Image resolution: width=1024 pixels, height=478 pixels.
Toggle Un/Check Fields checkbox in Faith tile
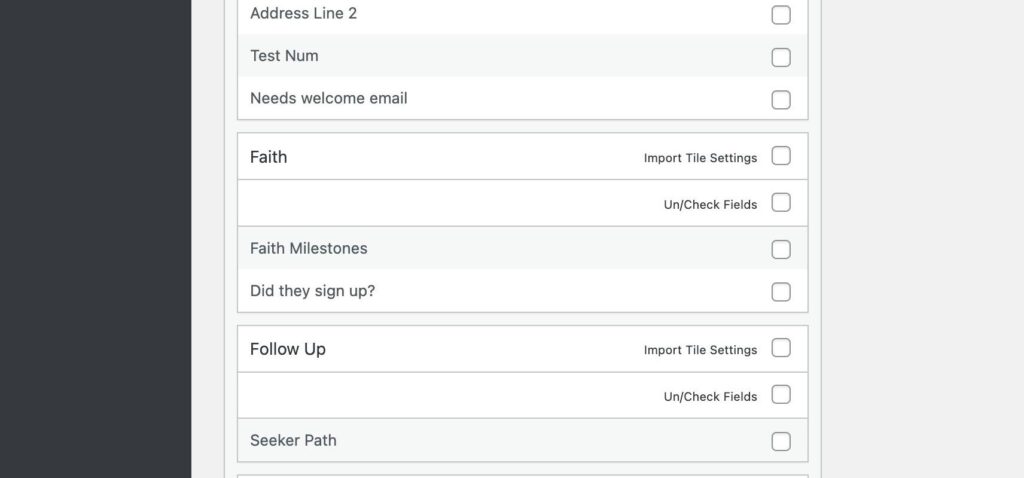coord(781,203)
